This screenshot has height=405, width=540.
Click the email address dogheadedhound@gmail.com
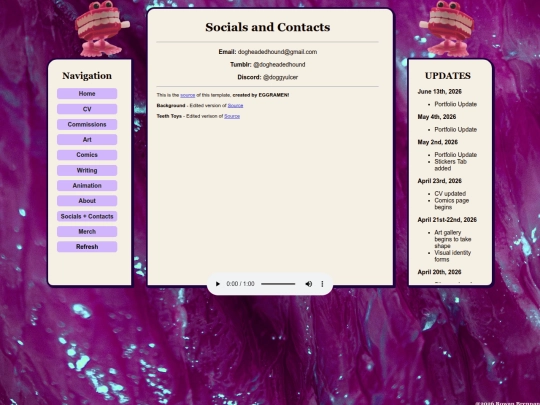point(277,52)
